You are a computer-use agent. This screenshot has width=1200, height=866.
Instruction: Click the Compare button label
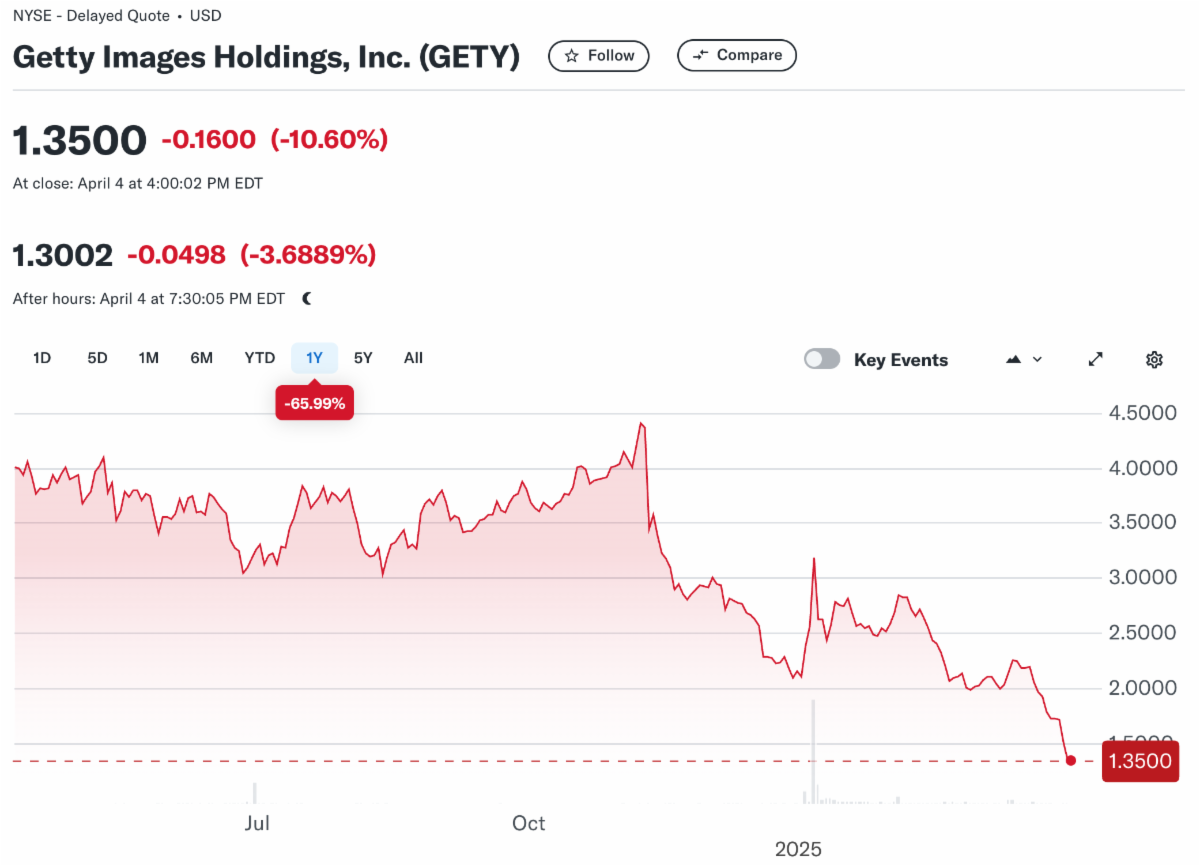(749, 55)
